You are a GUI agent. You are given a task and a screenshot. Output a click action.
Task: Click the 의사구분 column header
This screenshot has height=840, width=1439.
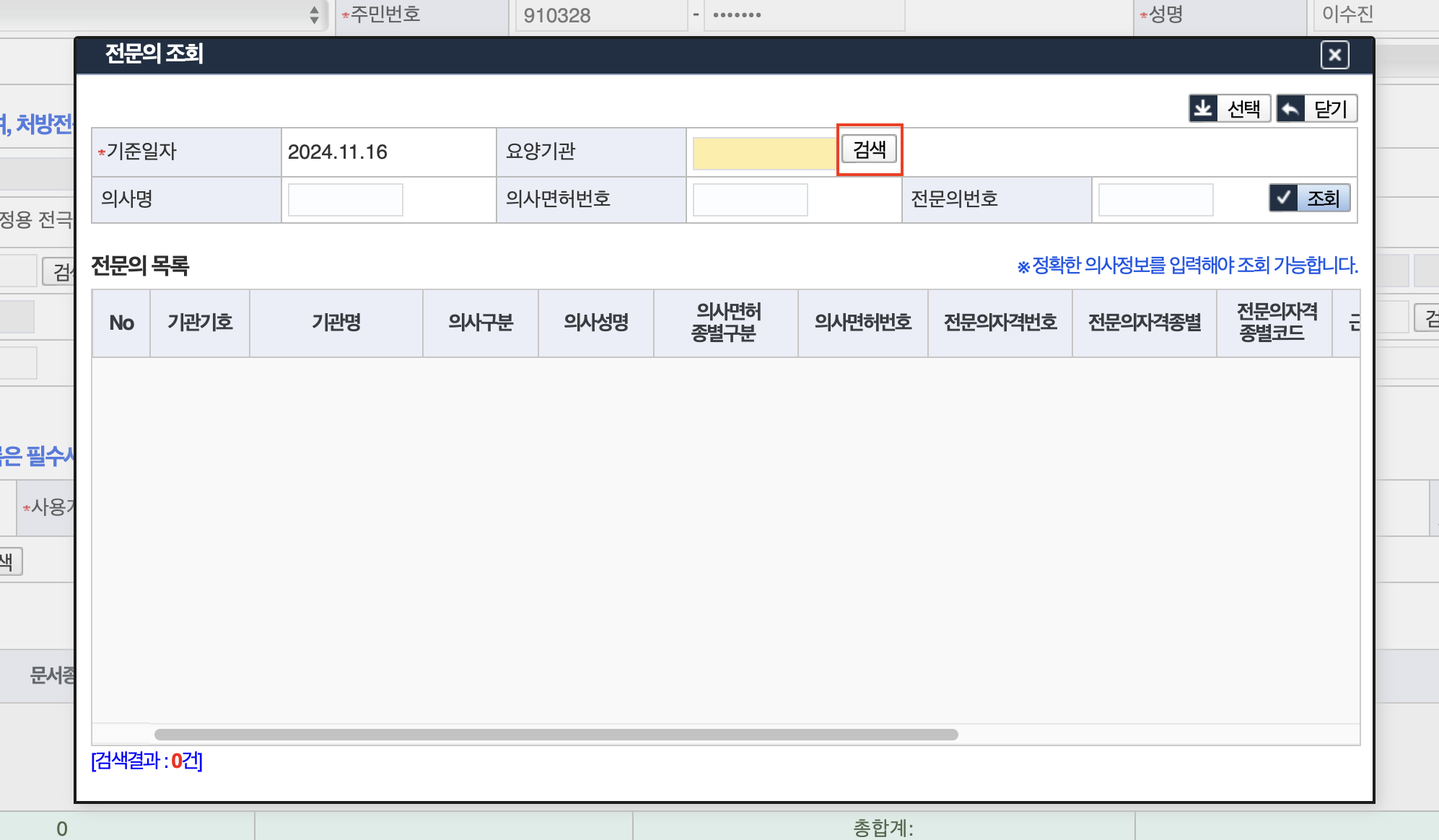[x=481, y=323]
